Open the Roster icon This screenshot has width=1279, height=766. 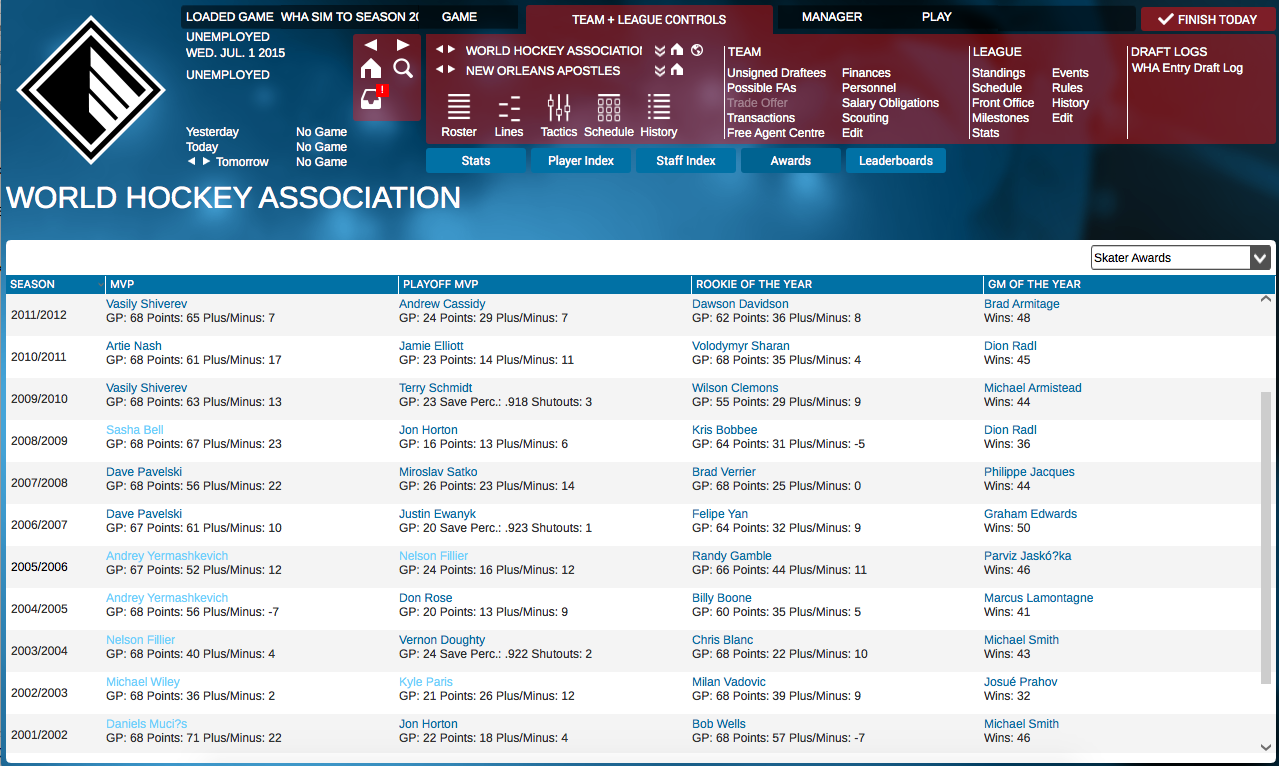point(459,116)
